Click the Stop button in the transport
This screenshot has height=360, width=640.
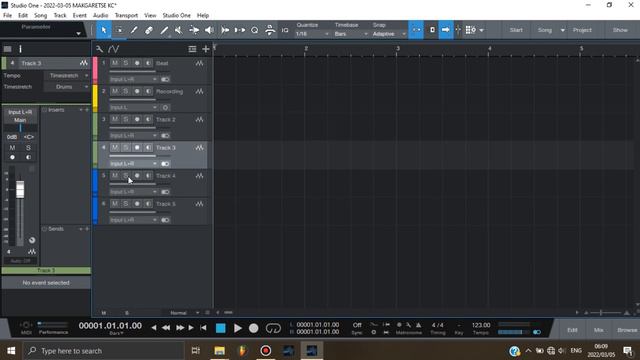220,328
